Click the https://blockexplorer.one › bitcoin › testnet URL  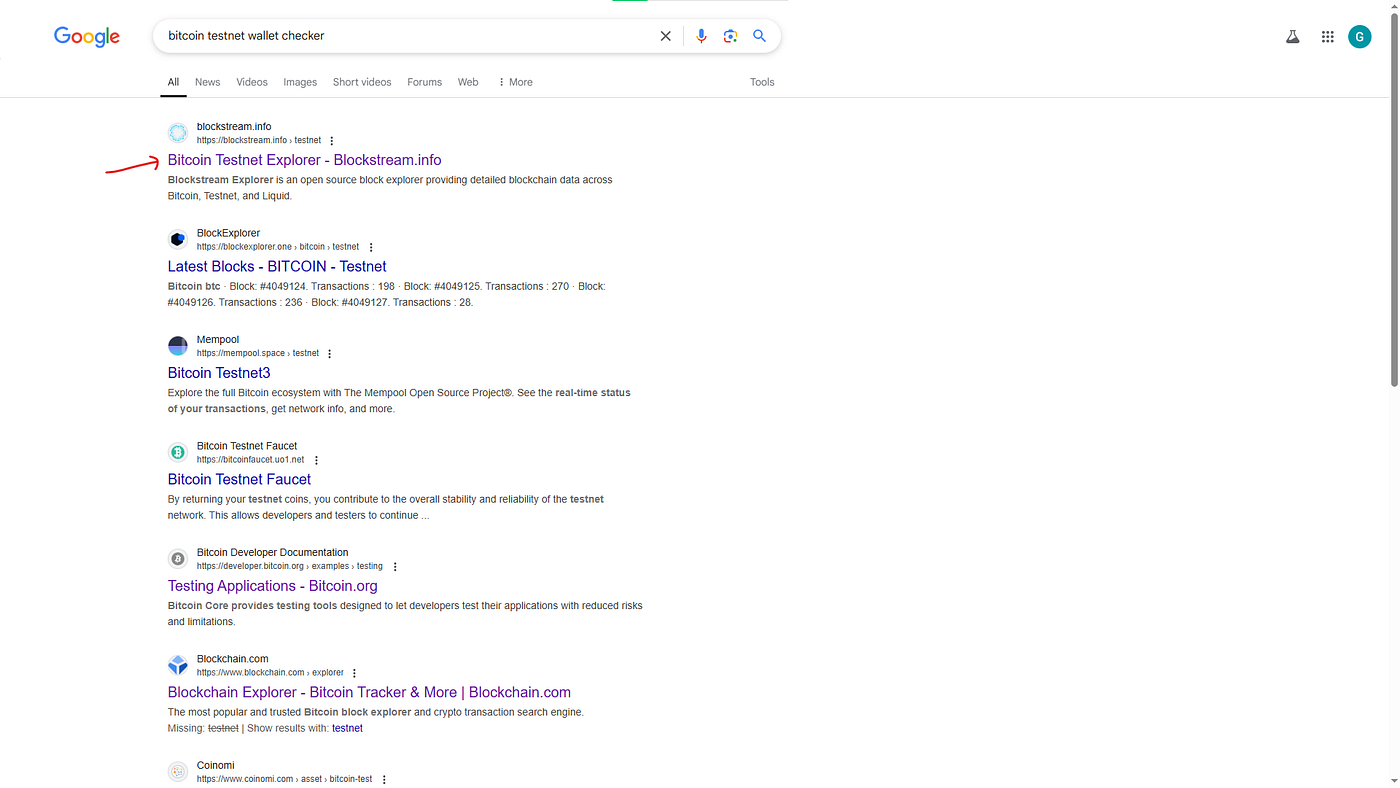coord(278,247)
